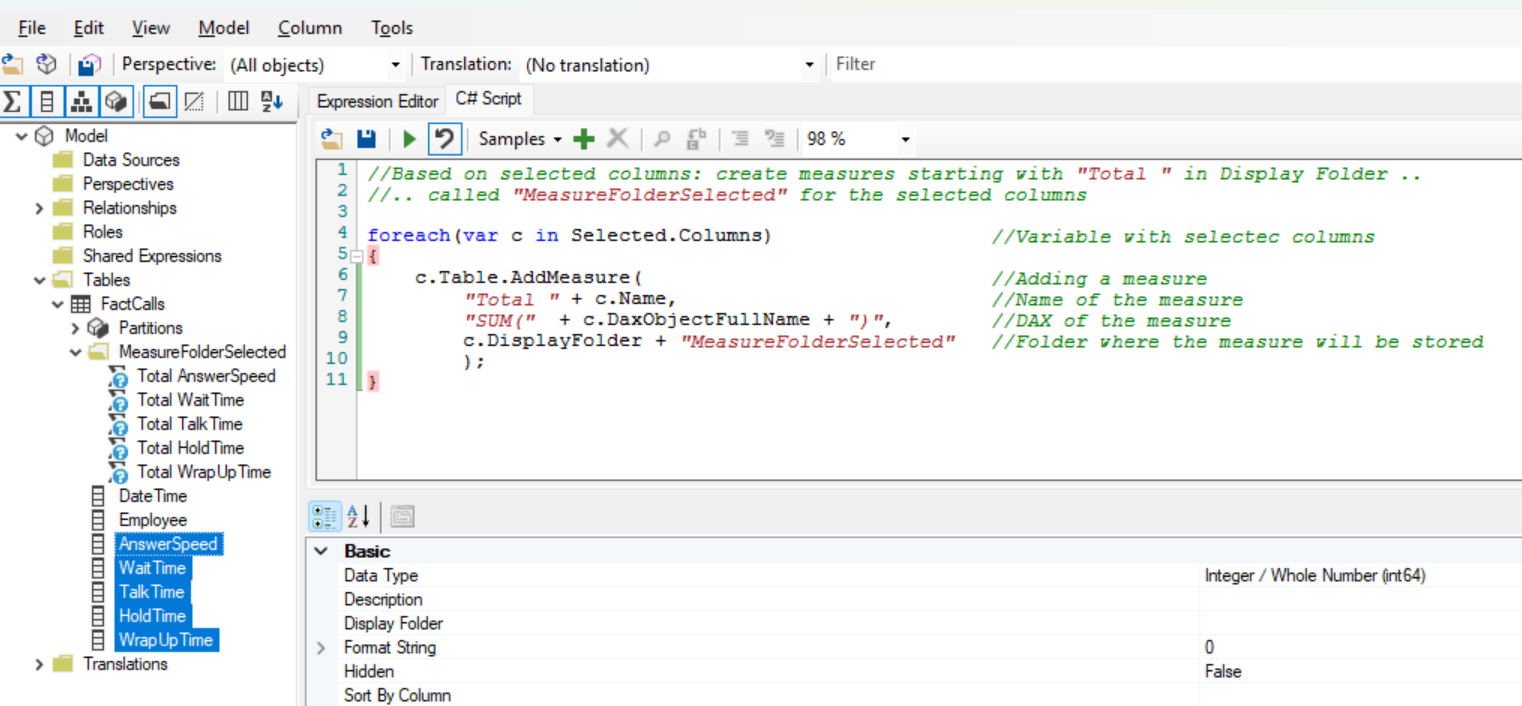Switch to the C# Script tab
The image size is (1522, 706).
pos(488,99)
